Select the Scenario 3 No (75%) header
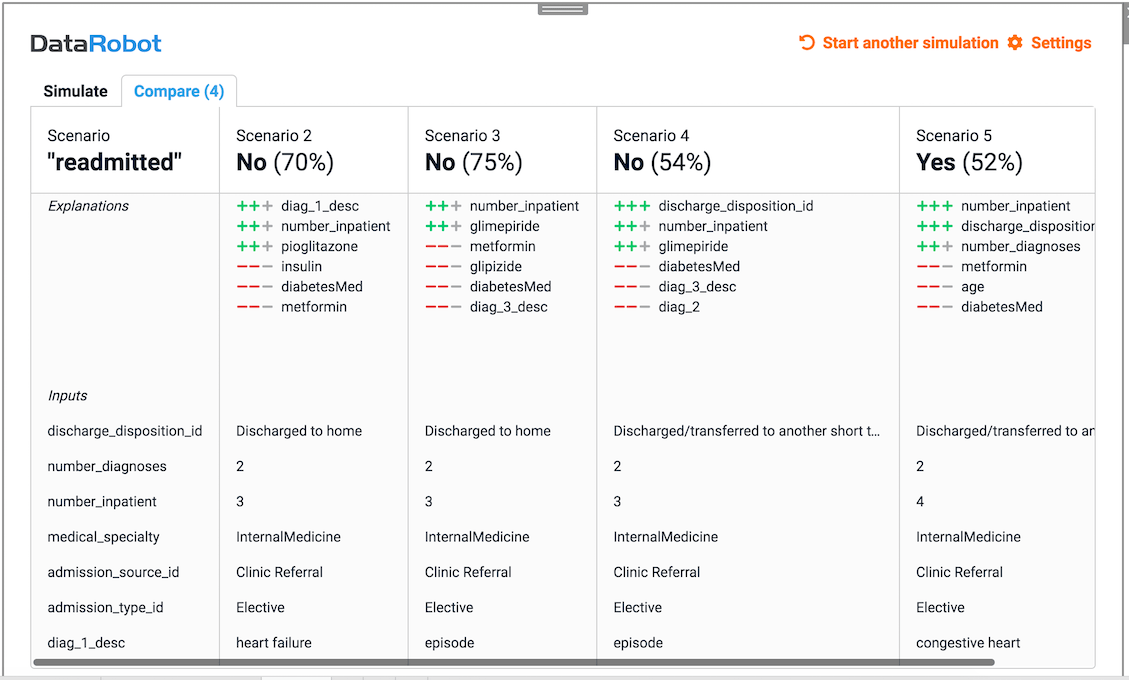Viewport: 1129px width, 680px height. pos(474,162)
